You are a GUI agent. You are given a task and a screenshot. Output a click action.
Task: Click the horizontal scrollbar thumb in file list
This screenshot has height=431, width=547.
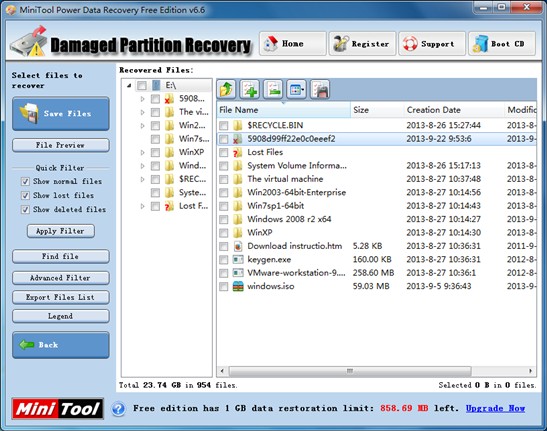(350, 371)
